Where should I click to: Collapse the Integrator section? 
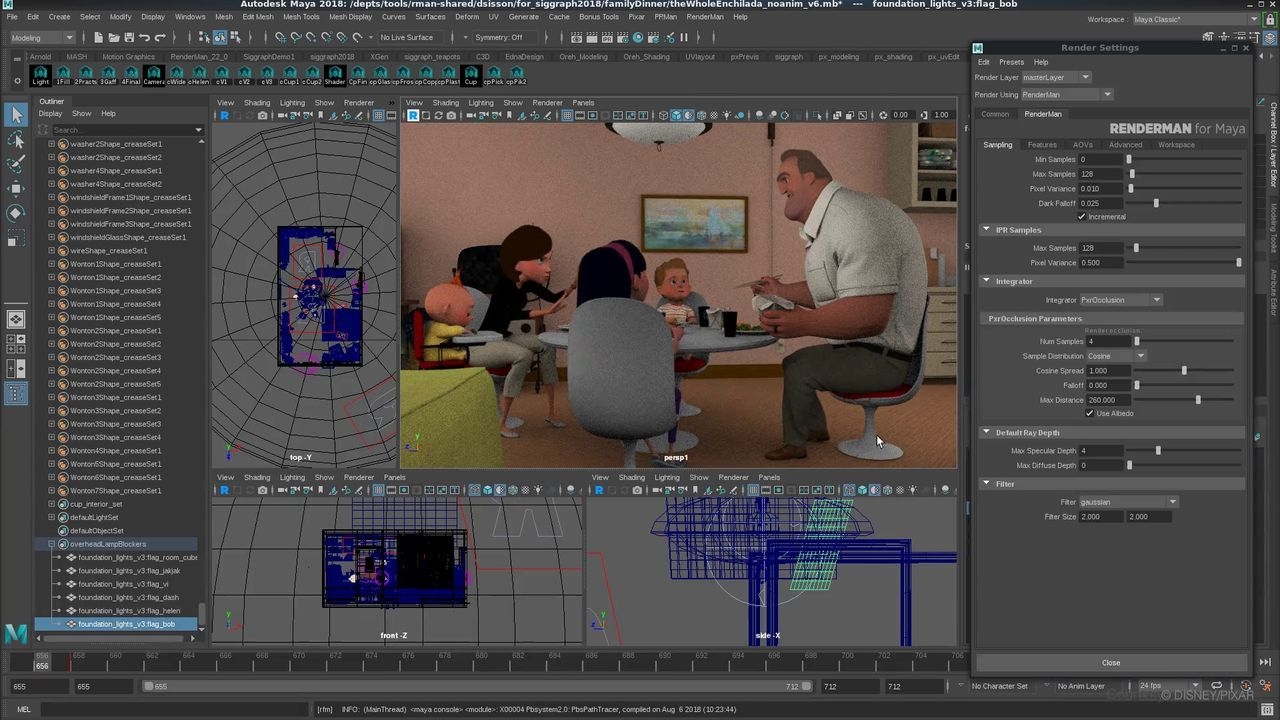coord(986,281)
